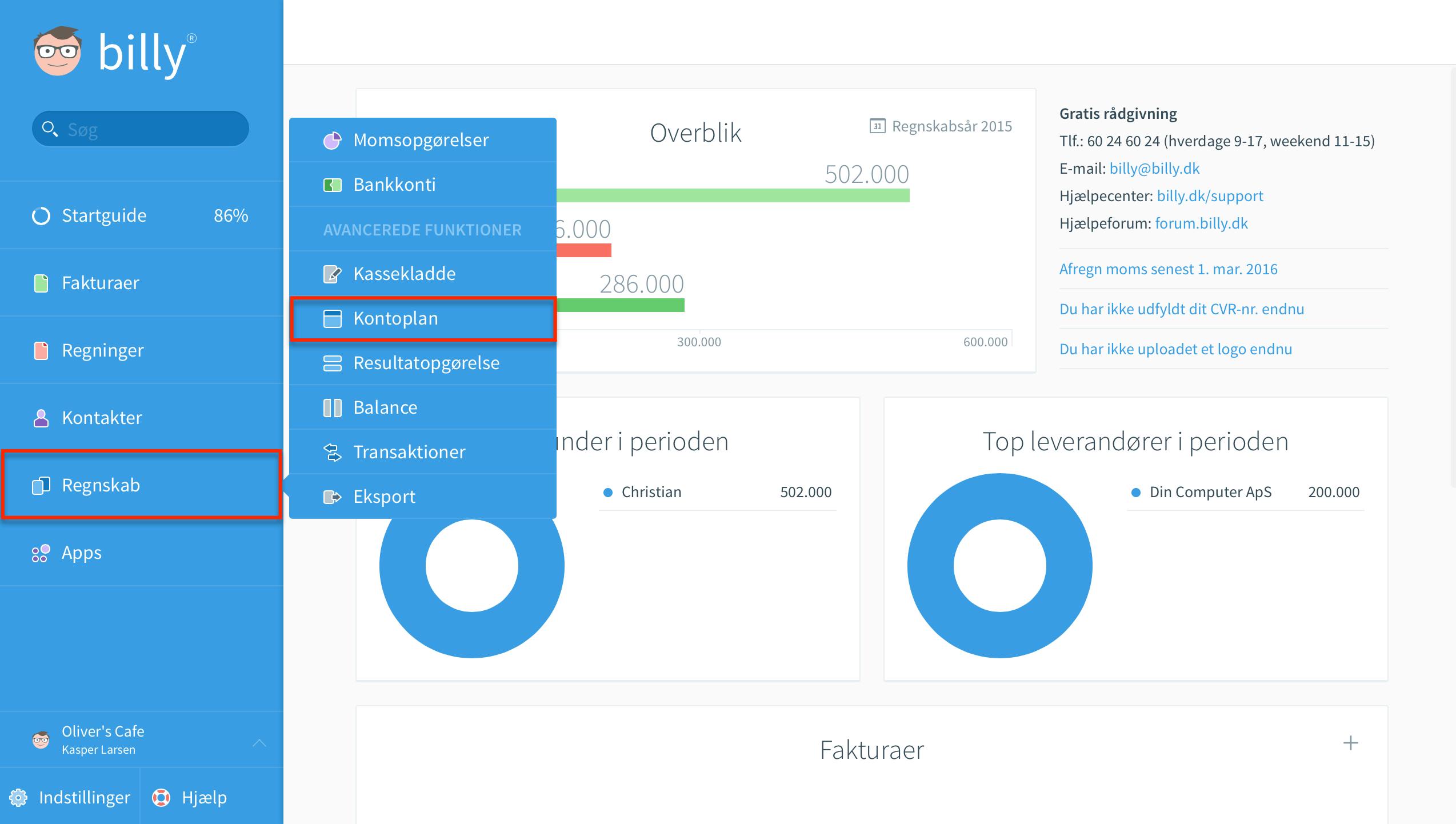The image size is (1456, 824).
Task: Click the Regnskab copy icon
Action: coord(41,485)
